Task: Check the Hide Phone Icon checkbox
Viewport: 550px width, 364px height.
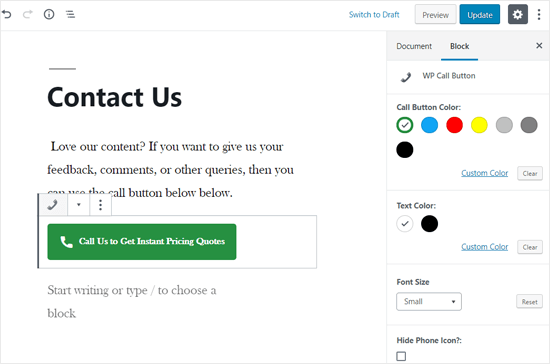Action: [x=401, y=356]
